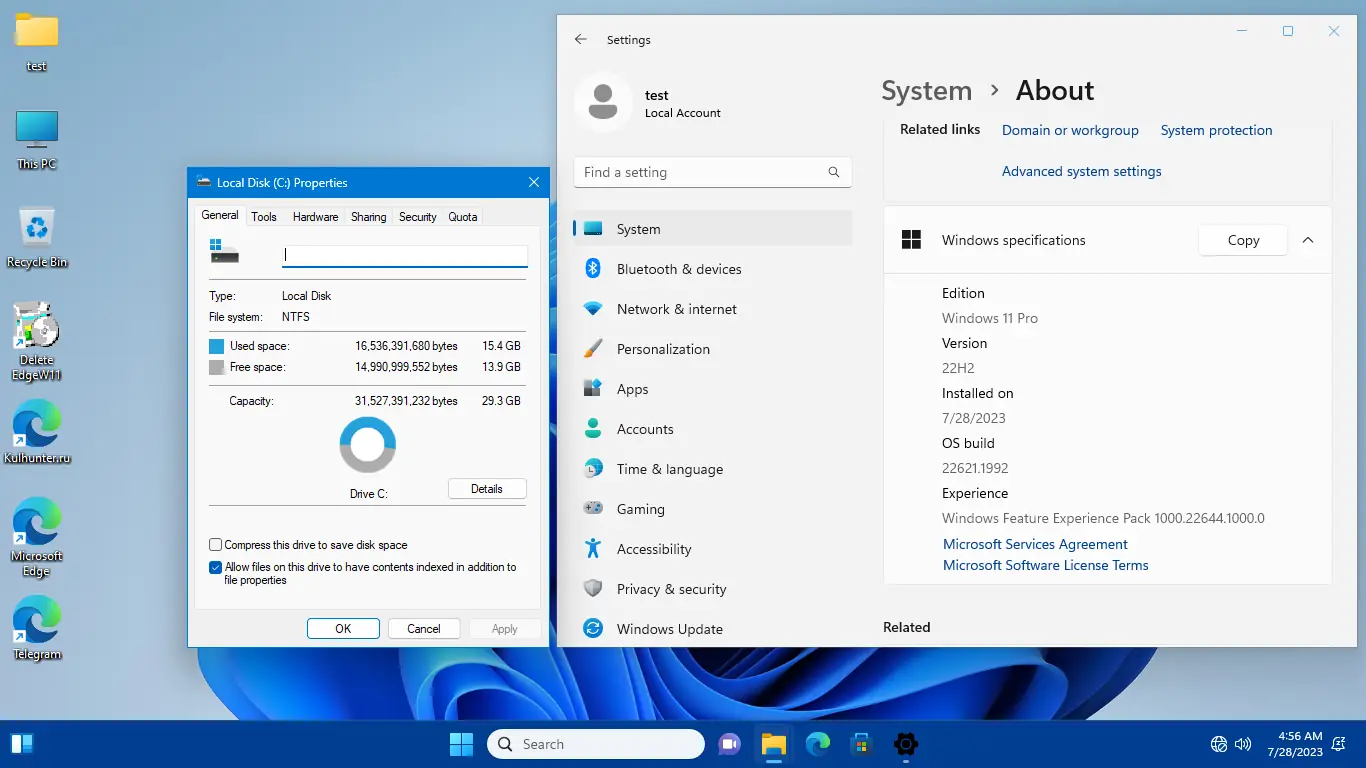This screenshot has width=1366, height=768.
Task: Open Privacy & security settings
Action: pos(671,589)
